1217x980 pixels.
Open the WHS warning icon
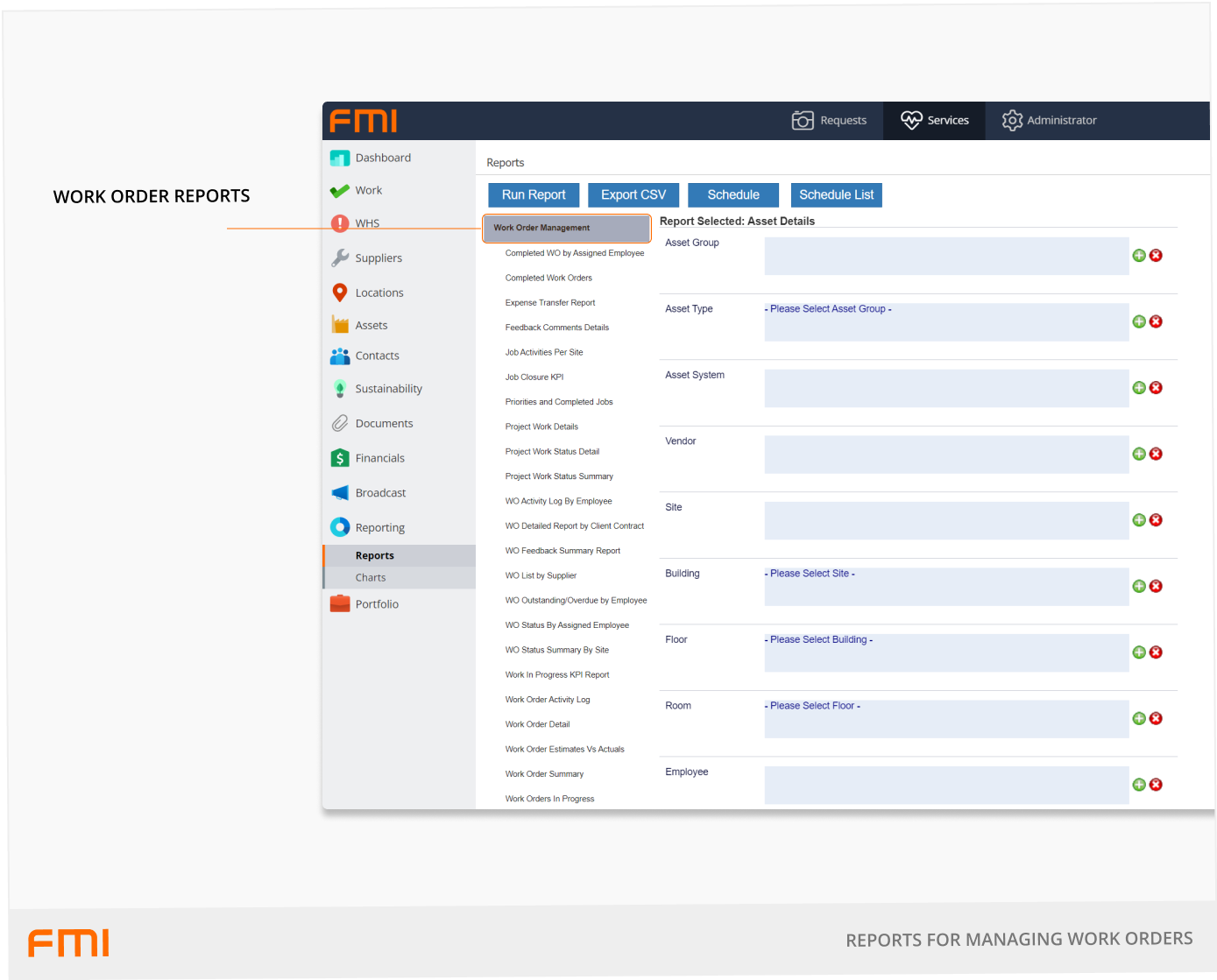pos(340,223)
